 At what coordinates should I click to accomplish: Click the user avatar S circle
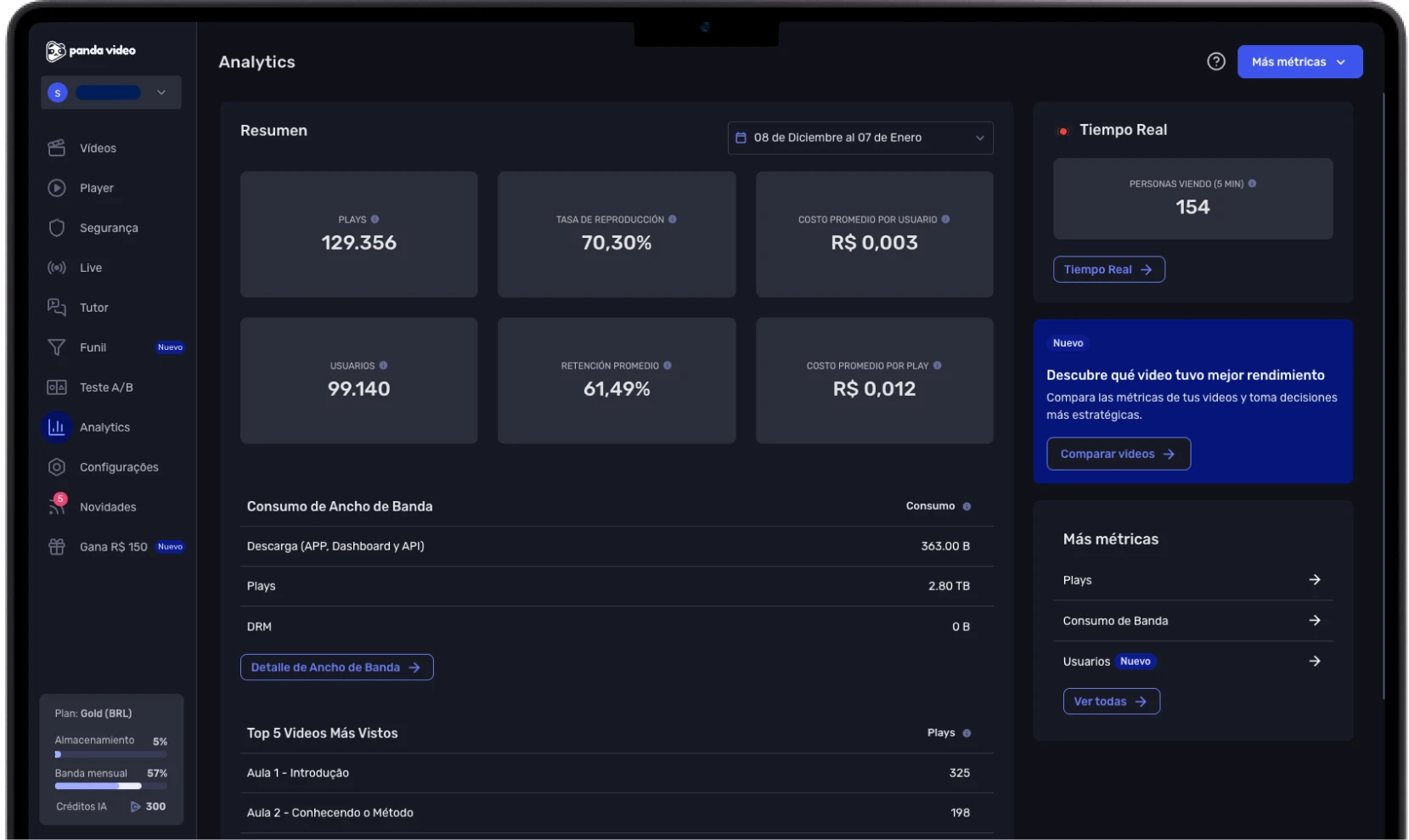(58, 93)
